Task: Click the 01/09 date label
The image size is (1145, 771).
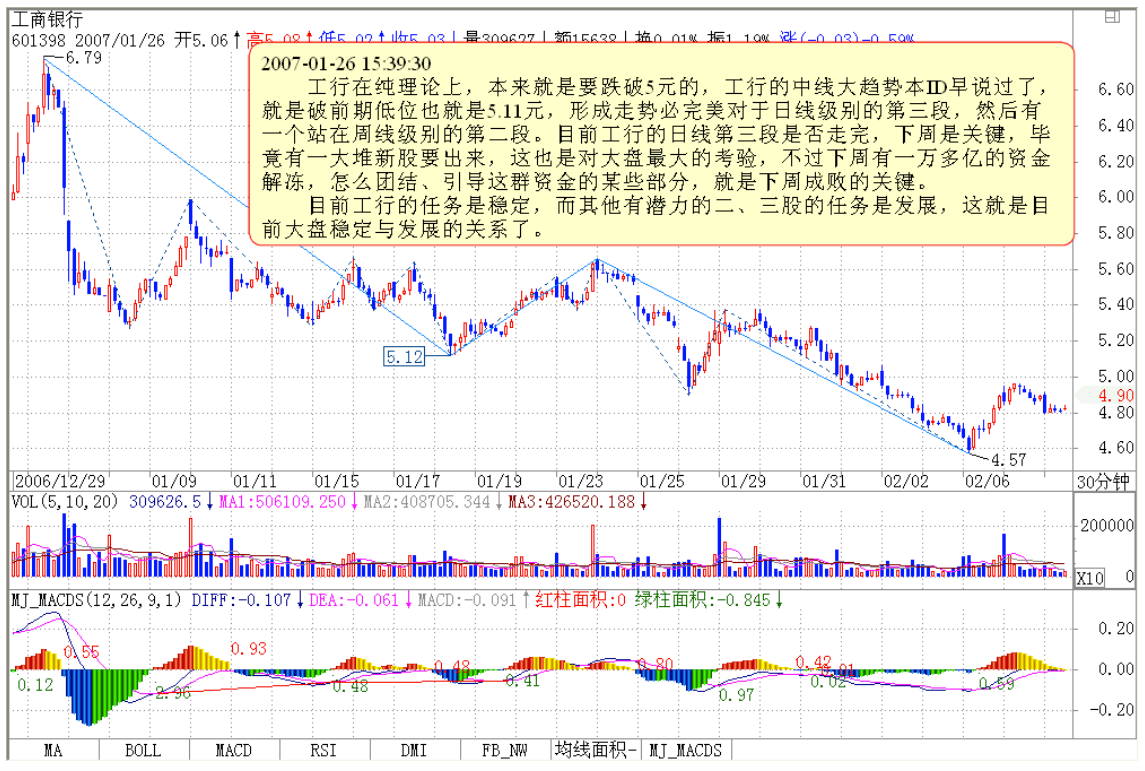Action: pos(174,481)
